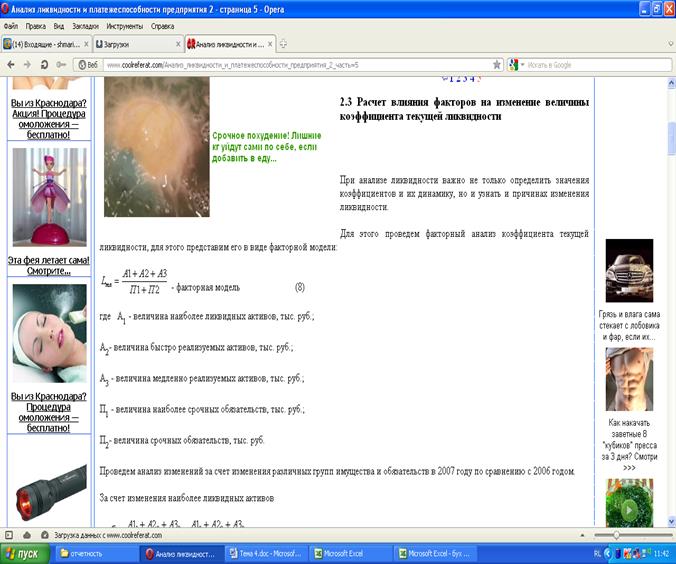Switch to Тема 4.doc Microsoft Word window
Viewport: 676px width, 564px height.
(266, 554)
